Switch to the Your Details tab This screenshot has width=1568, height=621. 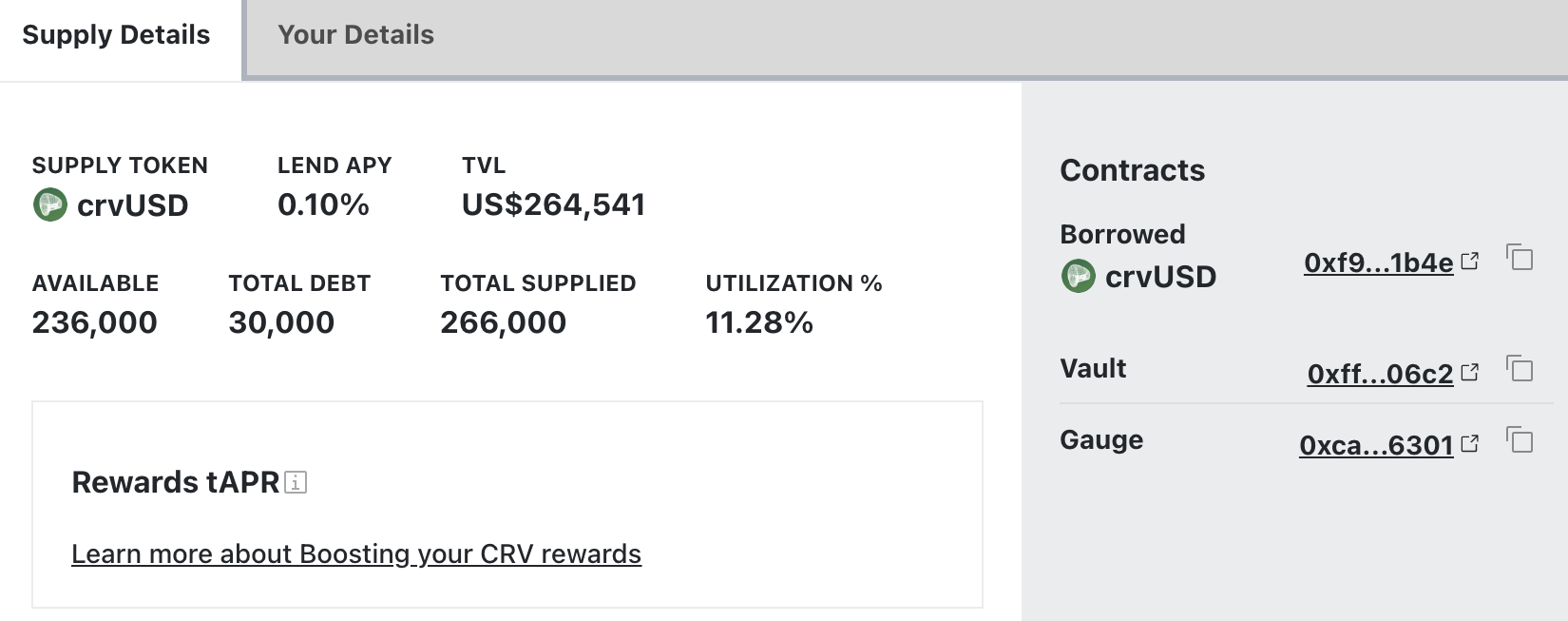(355, 35)
